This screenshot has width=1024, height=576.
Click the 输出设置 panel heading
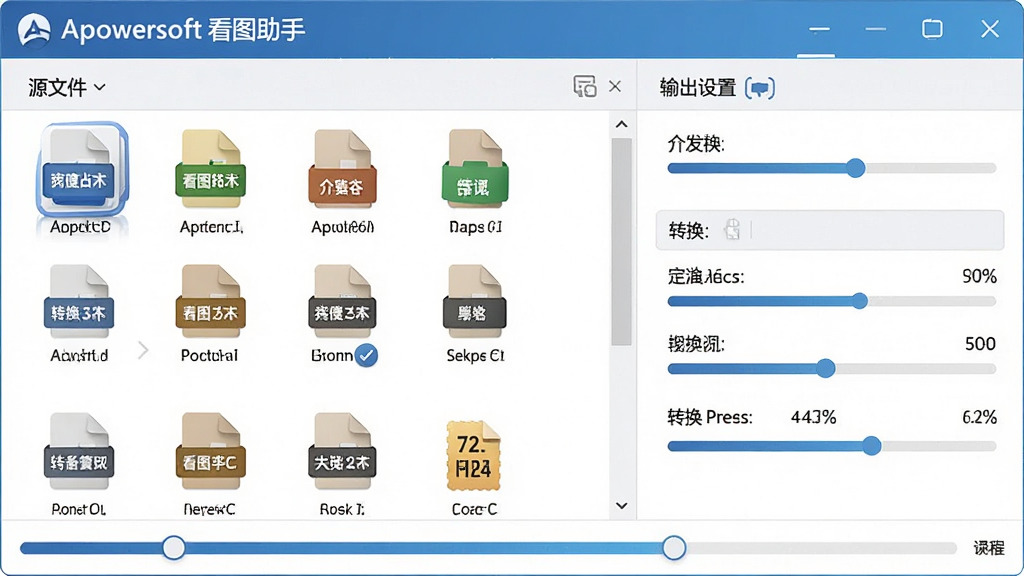[697, 88]
